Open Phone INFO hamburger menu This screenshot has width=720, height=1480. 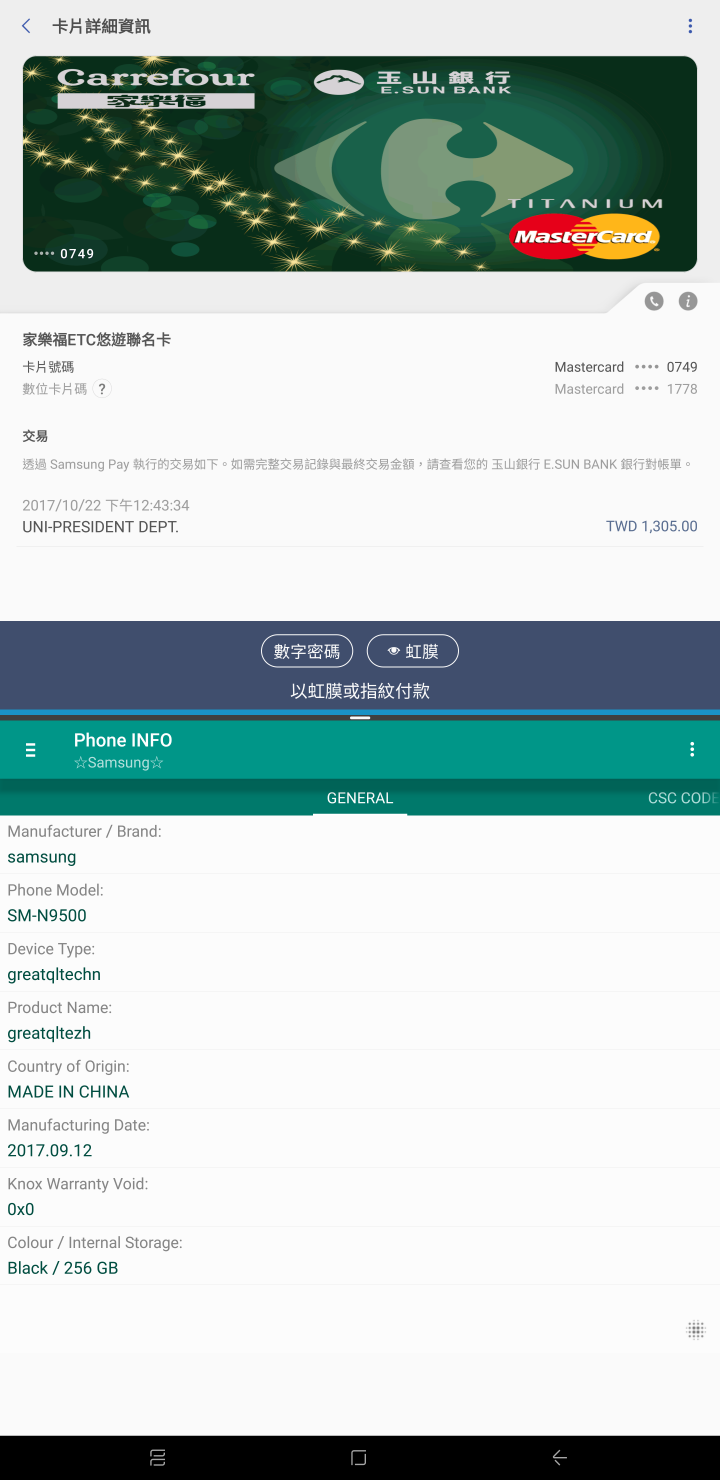tap(31, 750)
